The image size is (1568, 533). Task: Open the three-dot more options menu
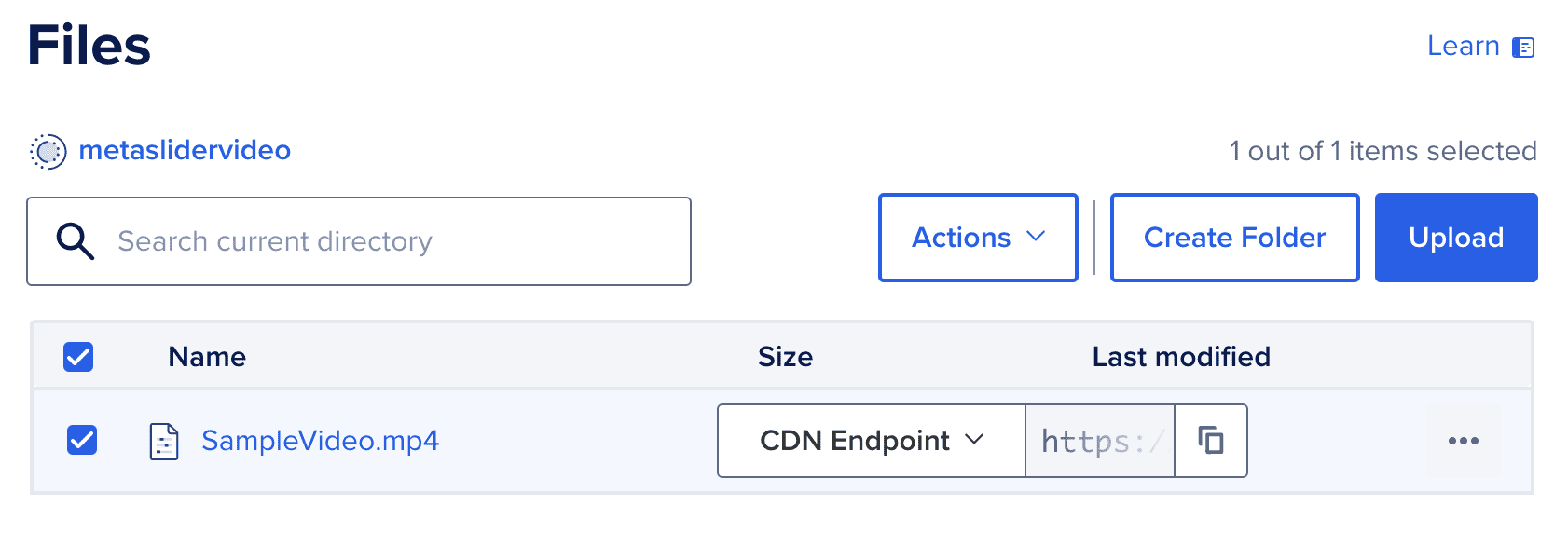tap(1463, 441)
